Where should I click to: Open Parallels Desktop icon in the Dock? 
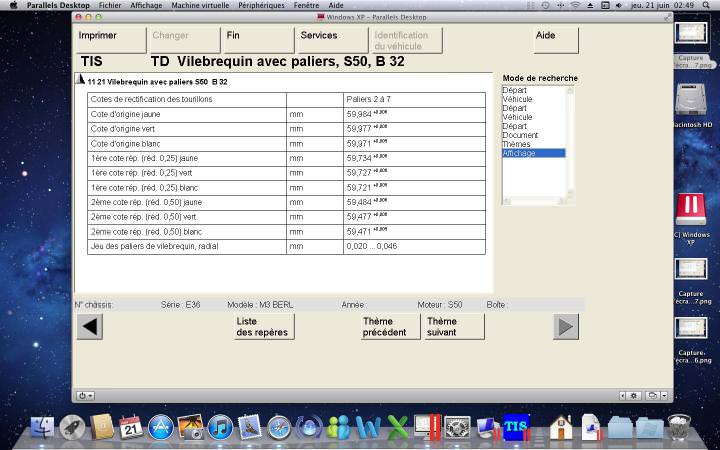[427, 428]
